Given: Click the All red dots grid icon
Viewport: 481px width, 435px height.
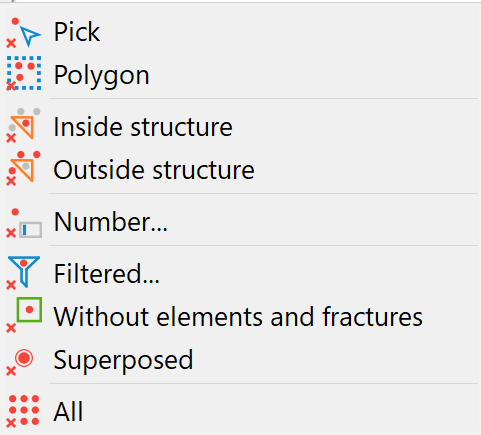Looking at the screenshot, I should click(23, 411).
